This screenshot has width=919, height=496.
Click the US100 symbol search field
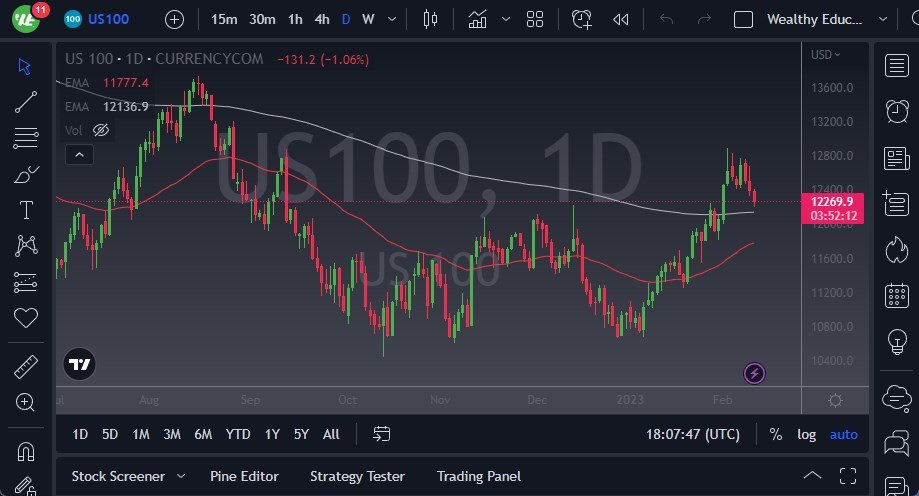(x=107, y=19)
